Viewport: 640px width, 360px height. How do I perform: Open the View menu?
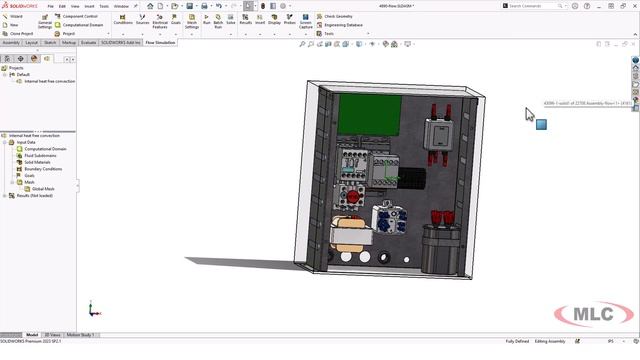75,6
